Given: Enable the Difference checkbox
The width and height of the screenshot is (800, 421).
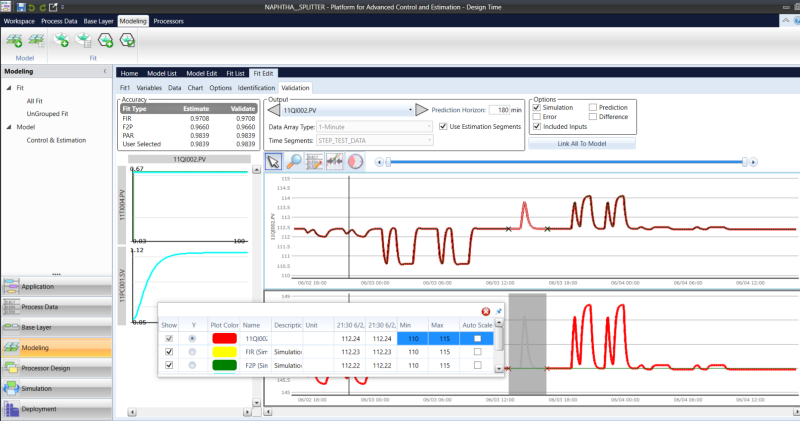Looking at the screenshot, I should click(592, 117).
